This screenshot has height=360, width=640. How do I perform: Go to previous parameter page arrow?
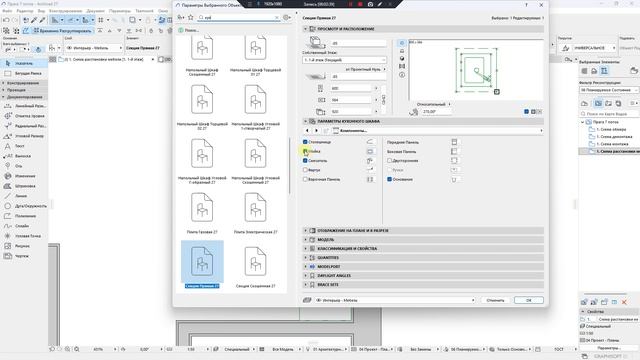(x=307, y=131)
